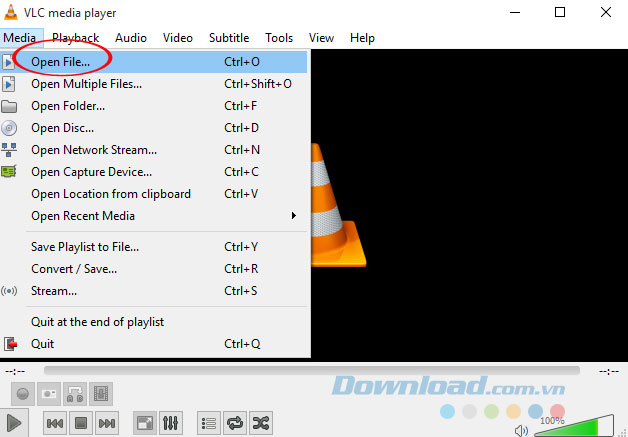This screenshot has width=628, height=437.
Task: Toggle fullscreen video mode icon
Action: pyautogui.click(x=145, y=423)
